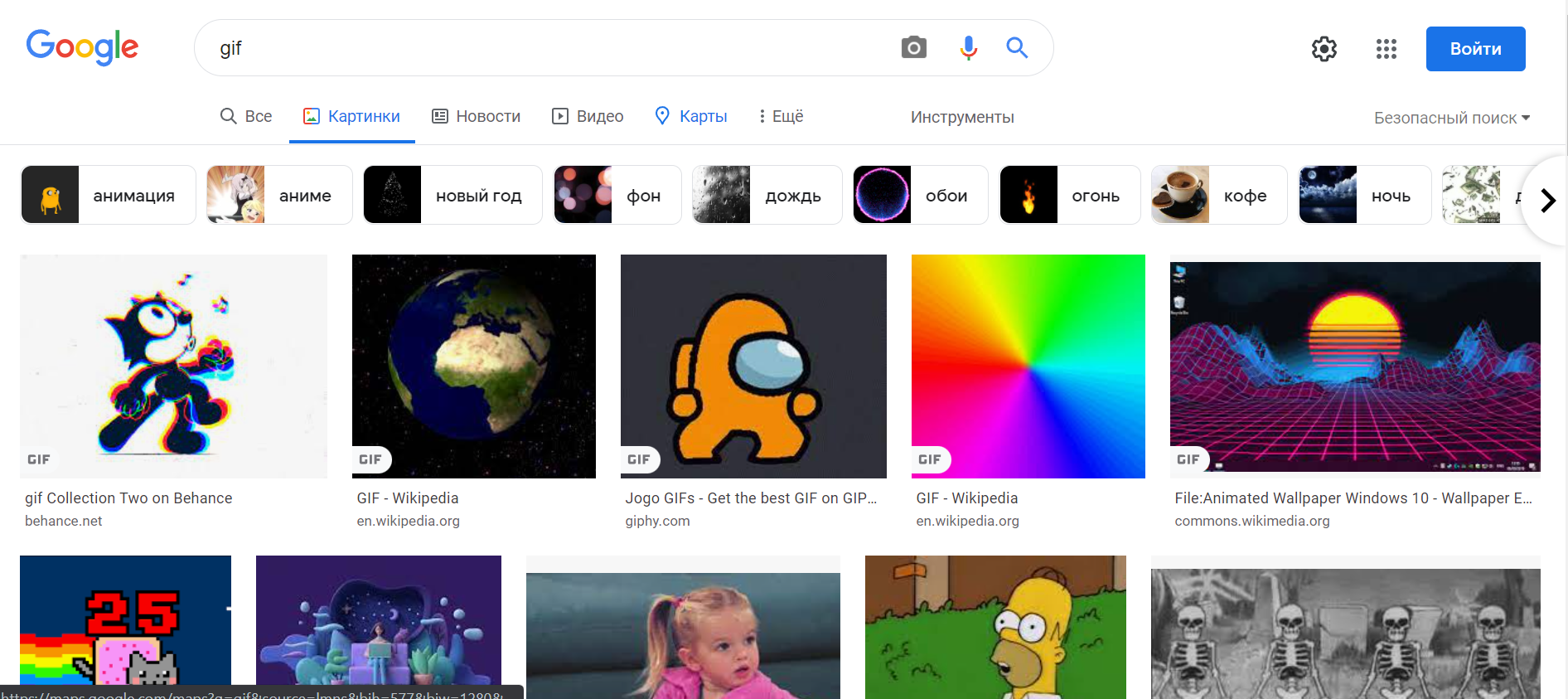The width and height of the screenshot is (1568, 699).
Task: Go to the Видео tab
Action: click(x=588, y=117)
